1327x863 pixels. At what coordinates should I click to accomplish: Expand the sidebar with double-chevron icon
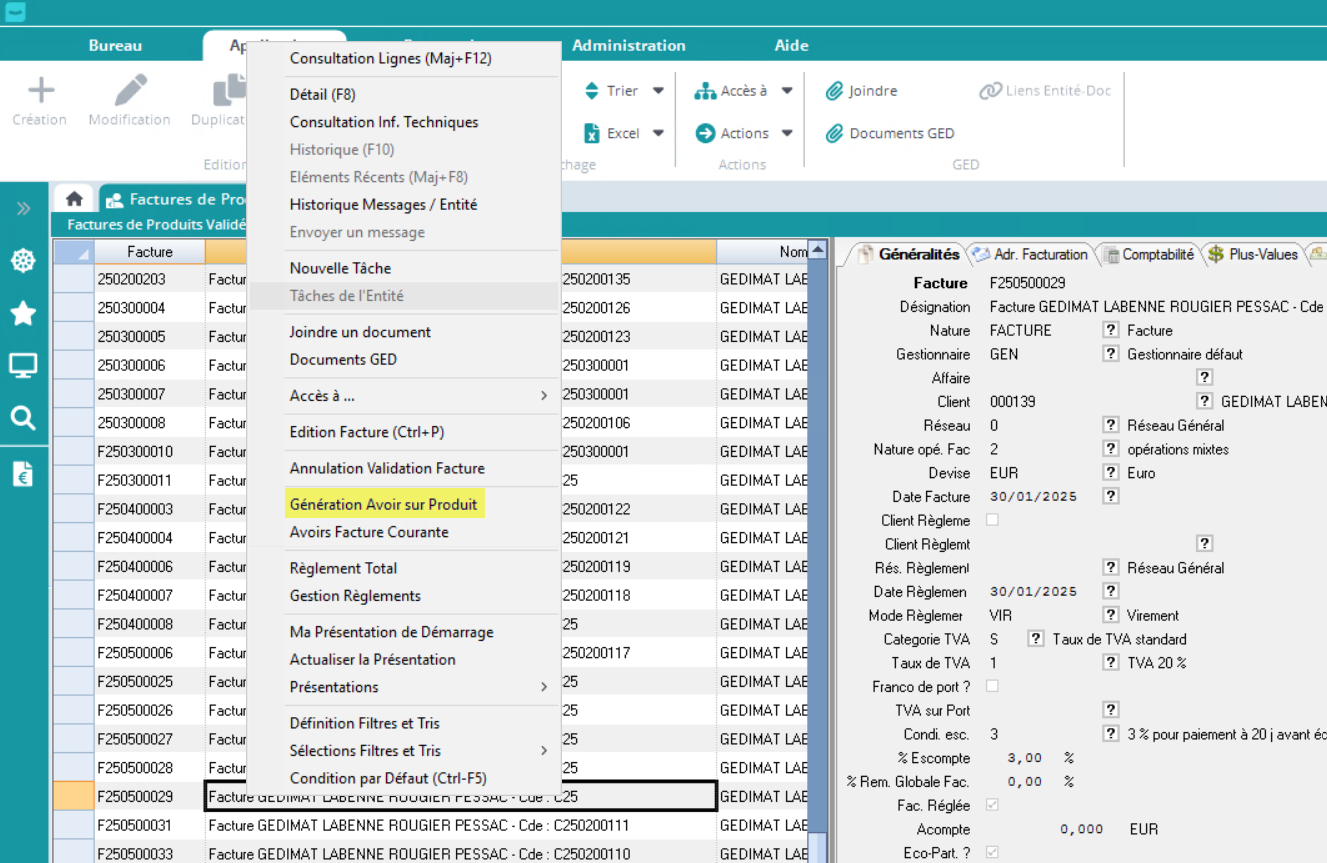[x=23, y=209]
